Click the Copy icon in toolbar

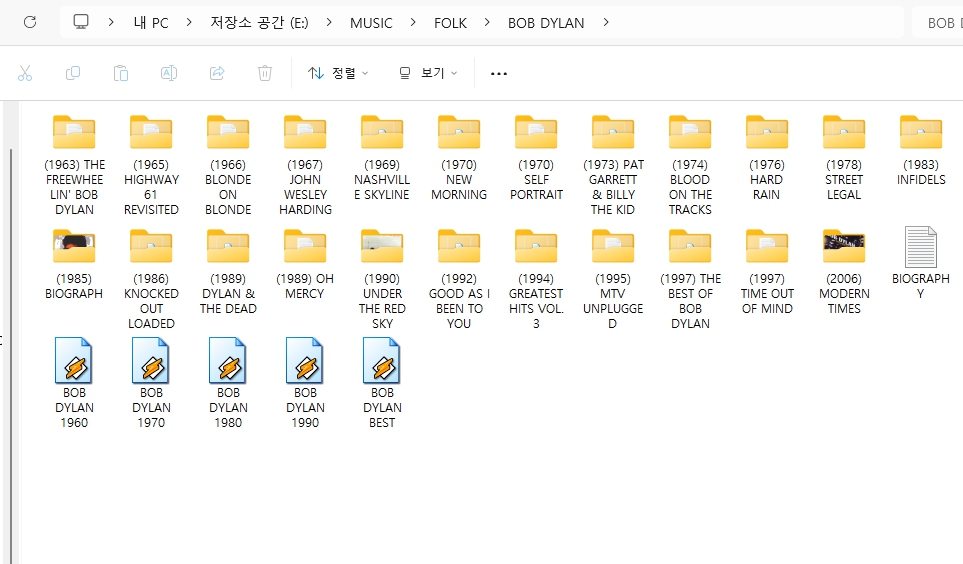(x=73, y=73)
